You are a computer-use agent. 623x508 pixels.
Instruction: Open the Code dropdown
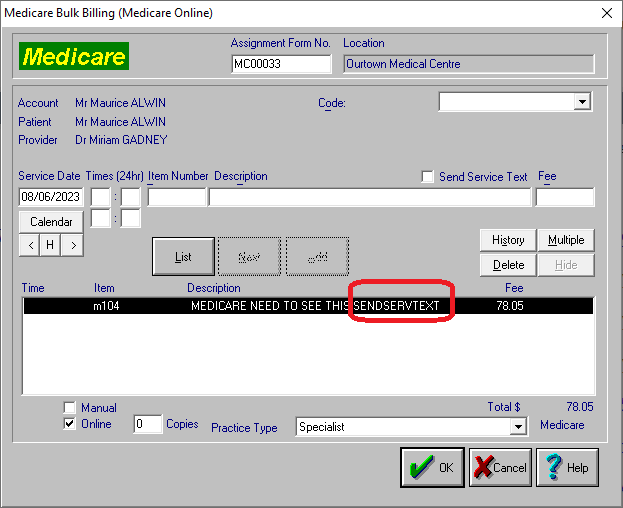click(x=582, y=102)
